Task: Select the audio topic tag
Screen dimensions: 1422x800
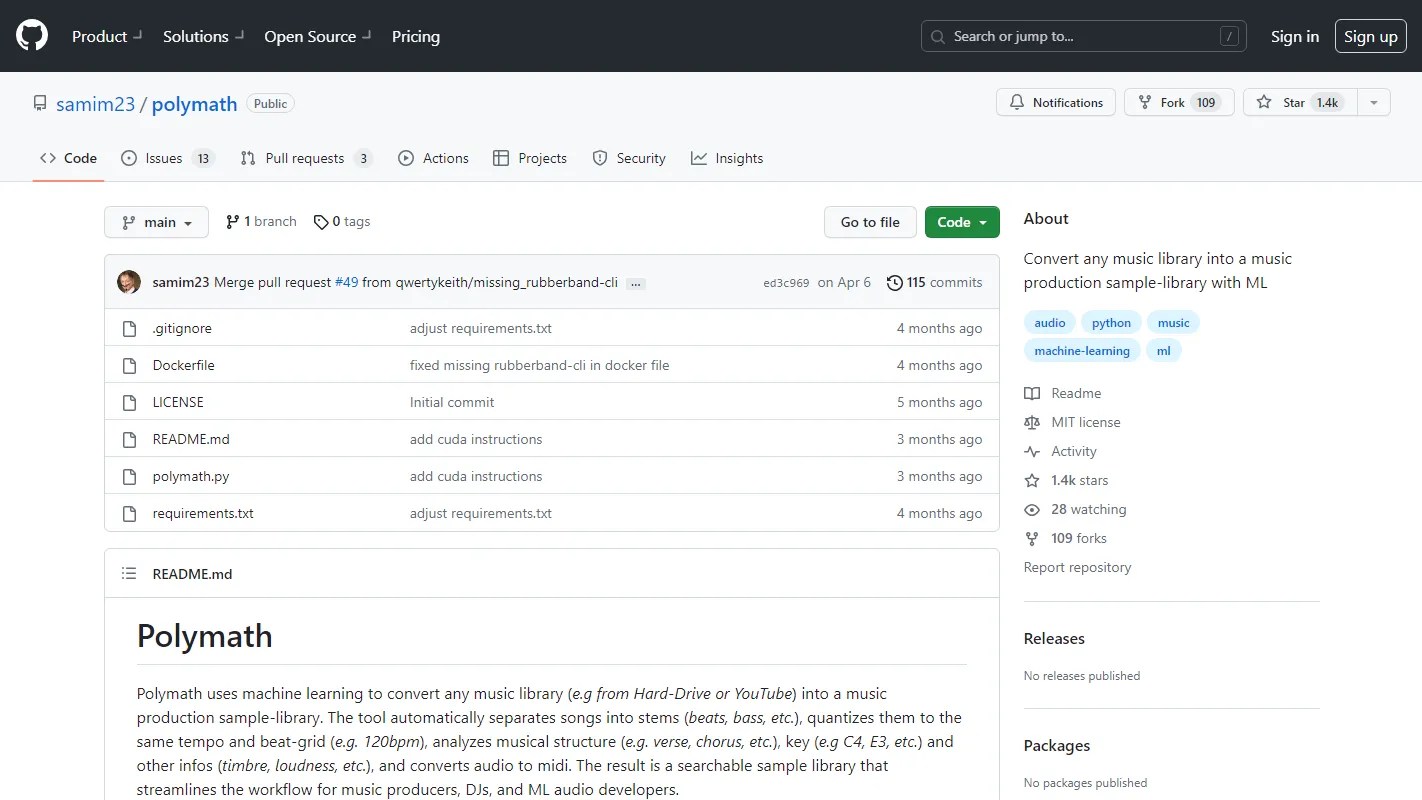Action: coord(1050,322)
